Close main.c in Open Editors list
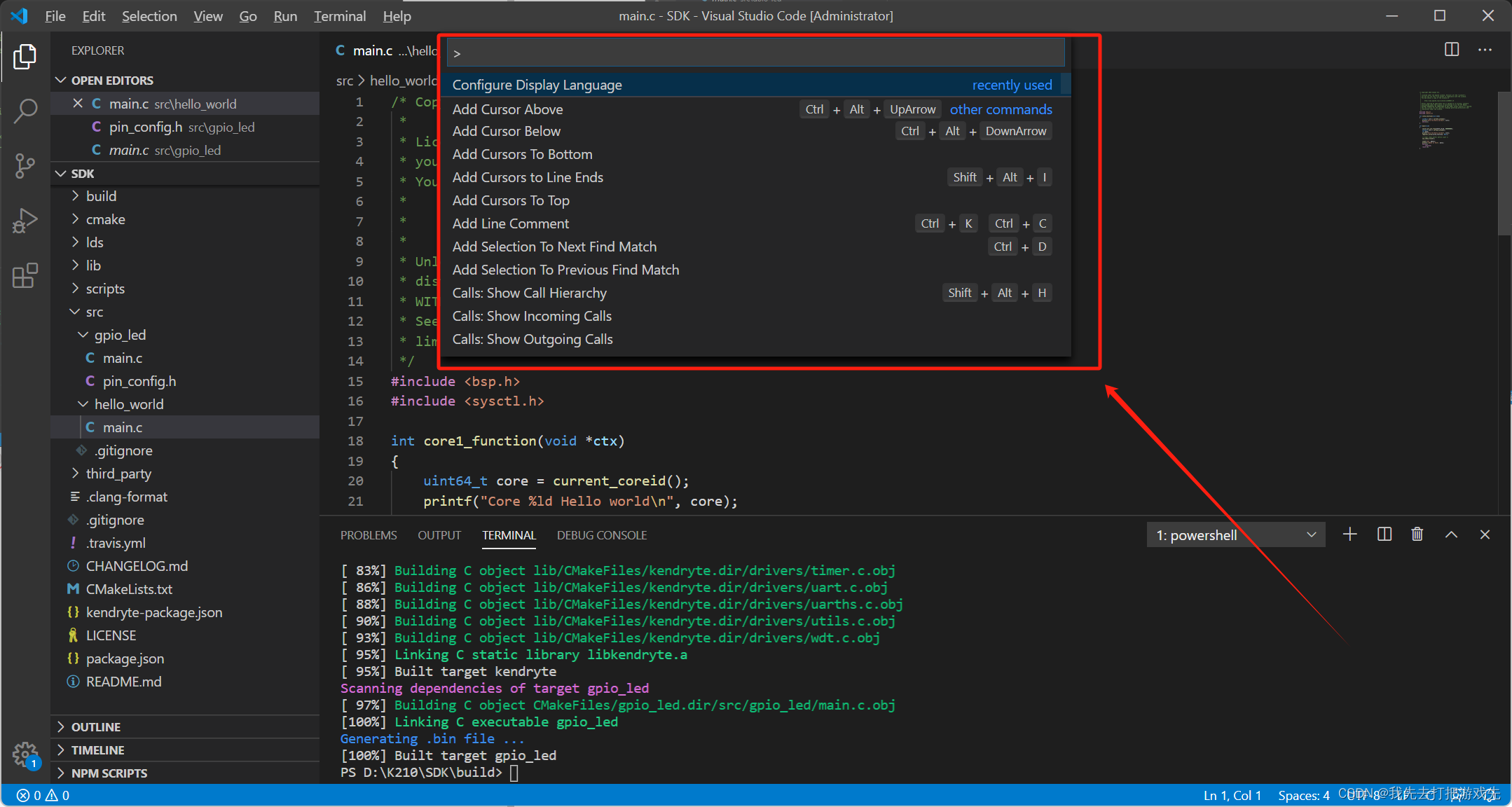This screenshot has width=1512, height=807. (78, 104)
